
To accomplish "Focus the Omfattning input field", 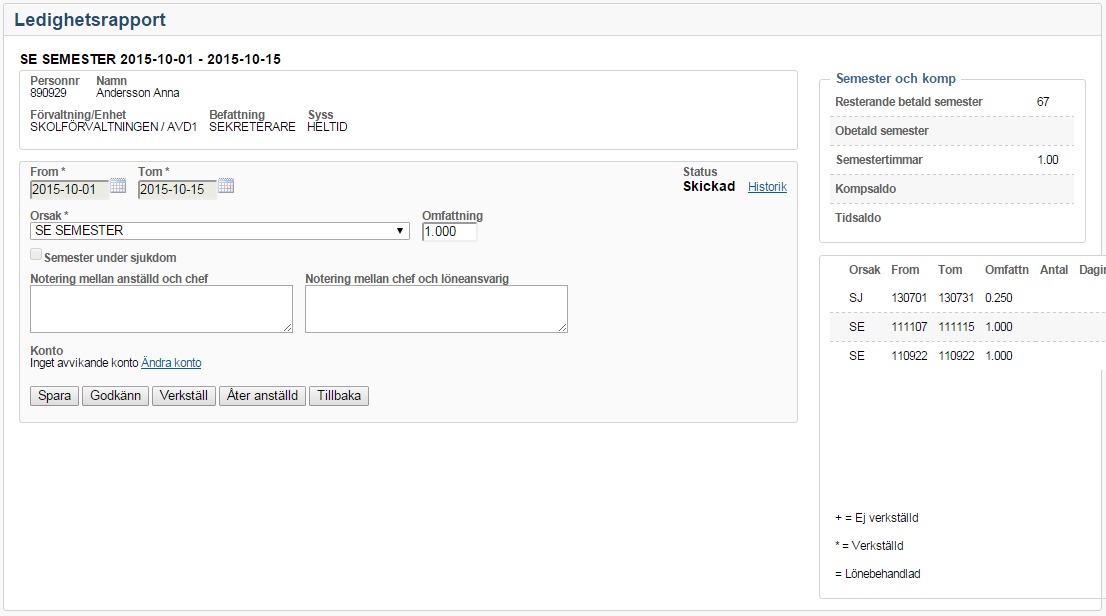I will [449, 231].
